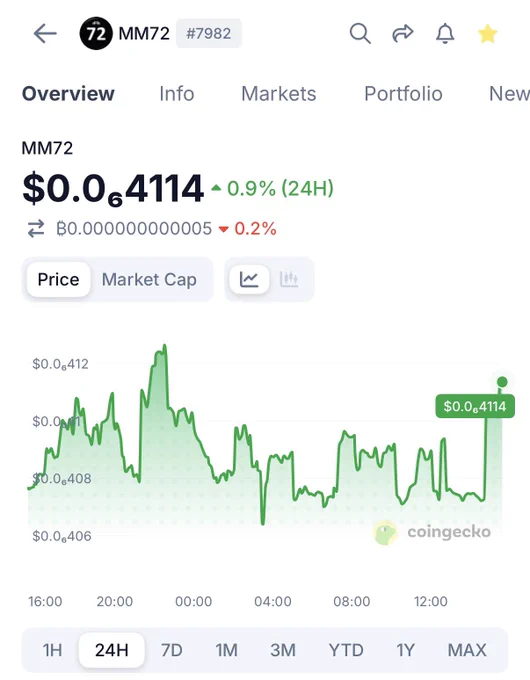The image size is (530, 680).
Task: Select the 1Y time range
Action: coord(405,650)
